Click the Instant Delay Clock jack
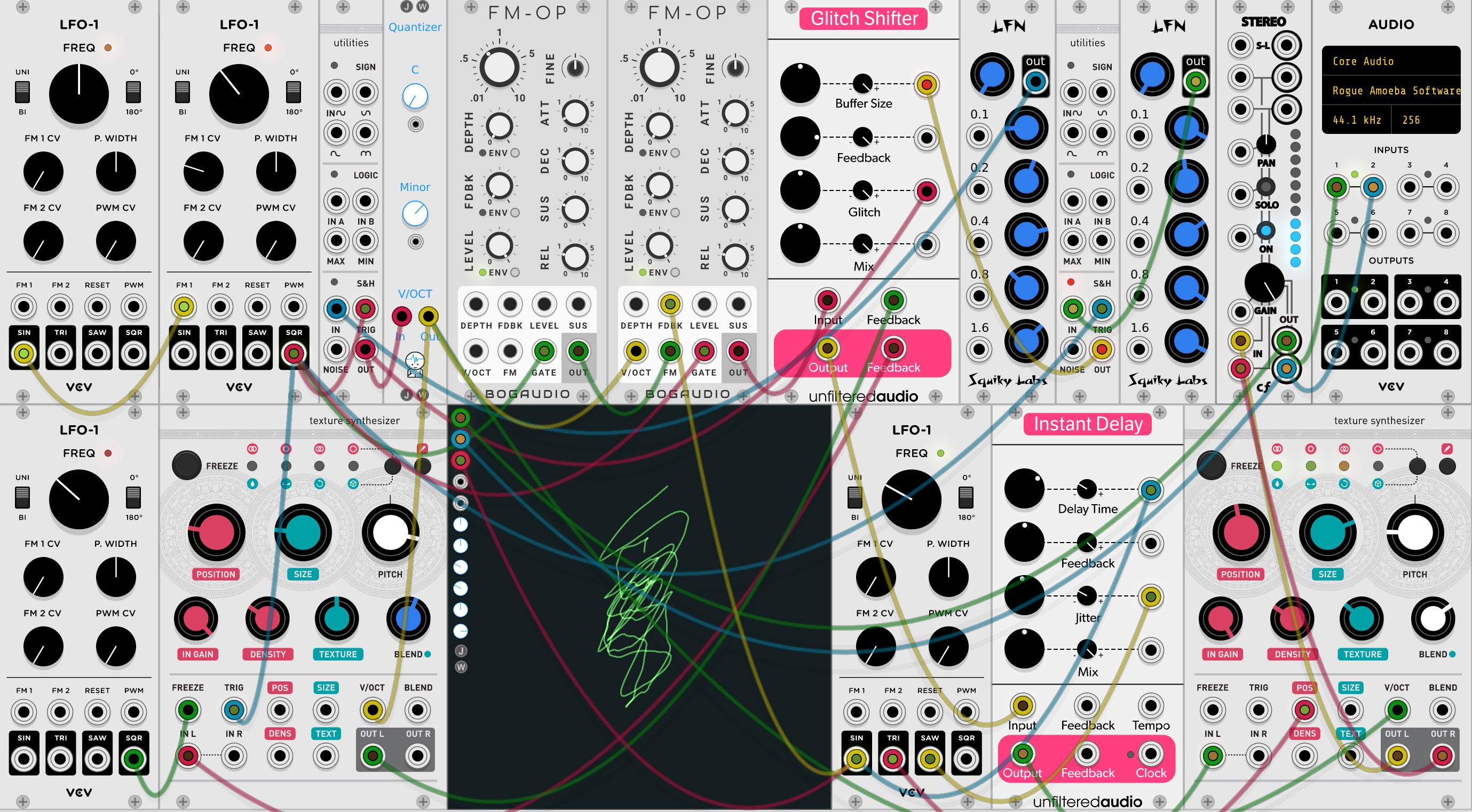 1150,754
